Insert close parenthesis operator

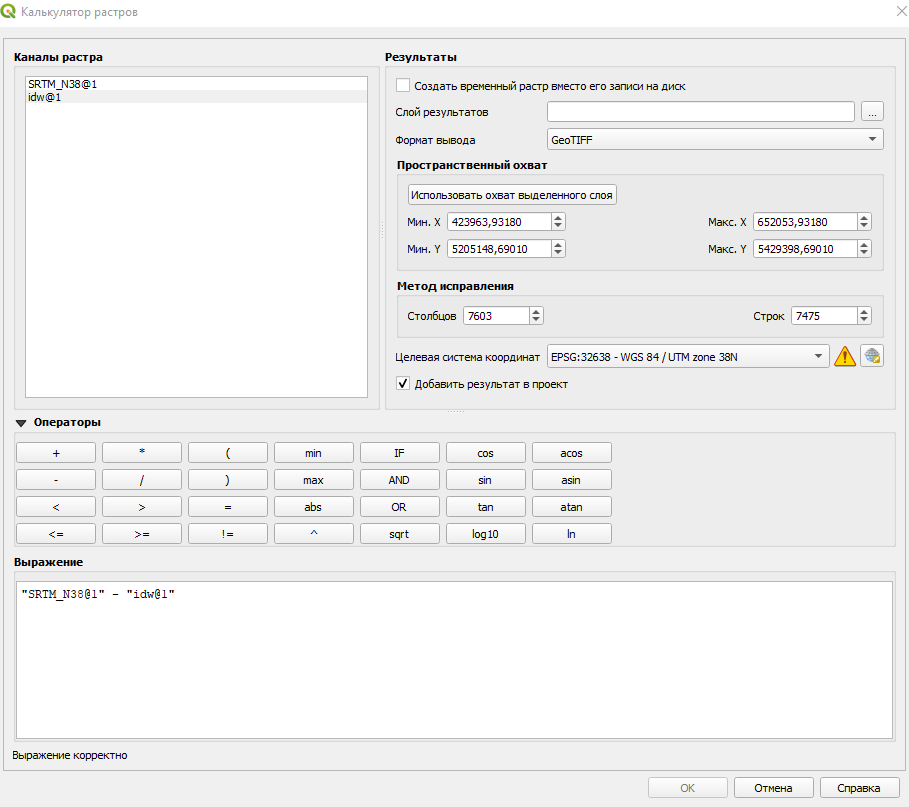(228, 480)
